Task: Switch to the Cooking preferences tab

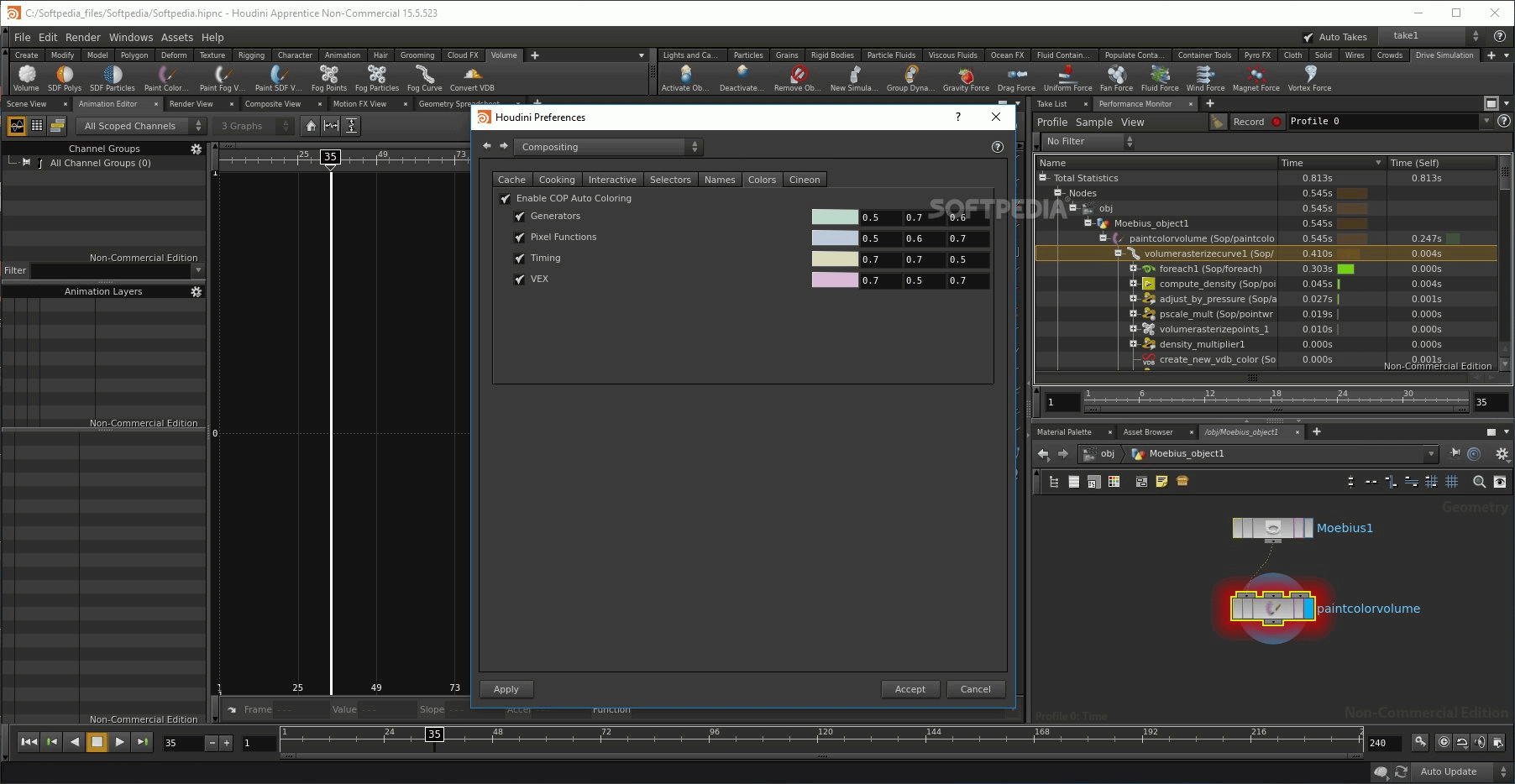Action: tap(557, 180)
